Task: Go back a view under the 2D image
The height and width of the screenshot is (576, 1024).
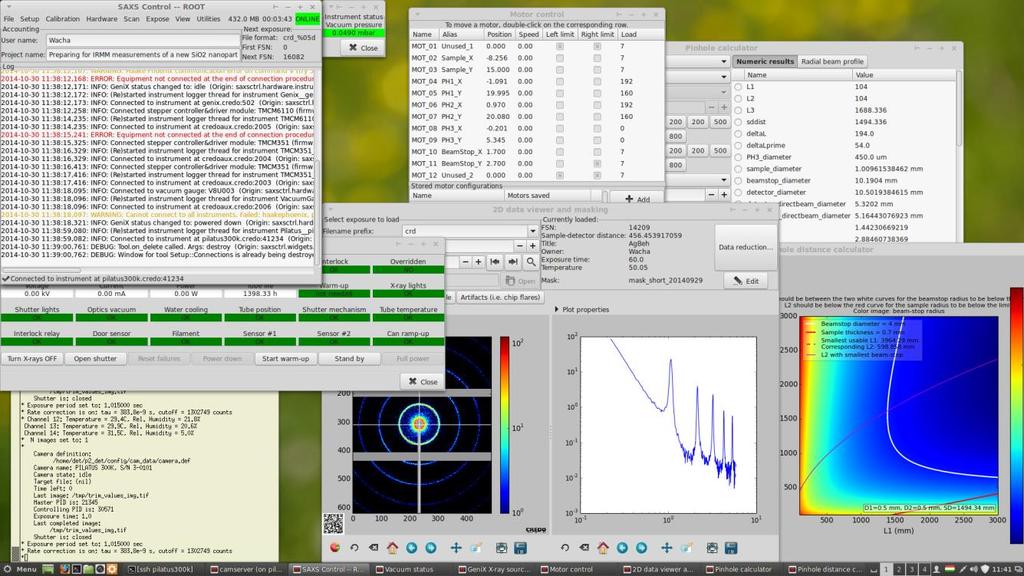Action: point(411,548)
